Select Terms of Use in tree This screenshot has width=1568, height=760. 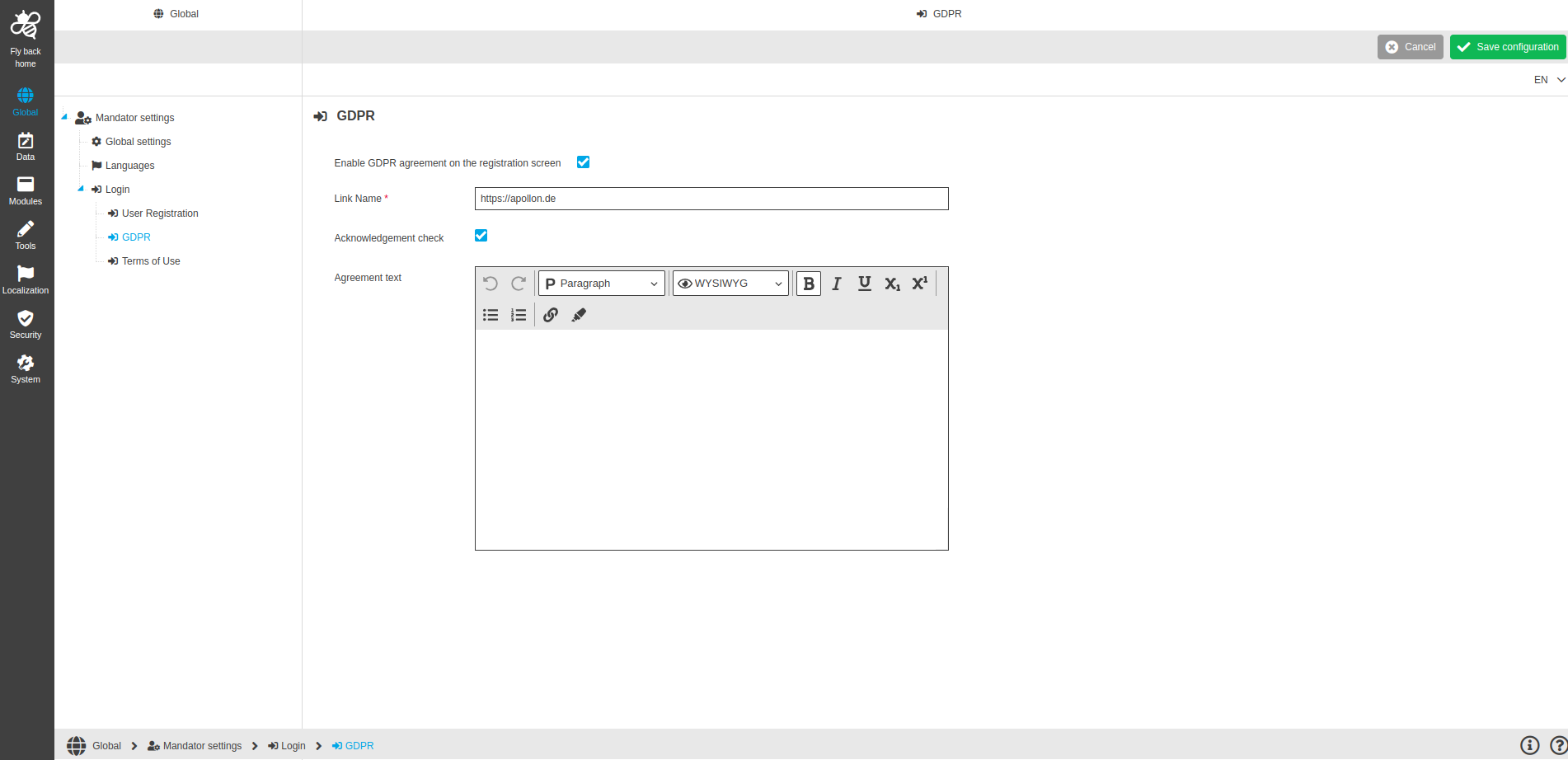pyautogui.click(x=151, y=261)
